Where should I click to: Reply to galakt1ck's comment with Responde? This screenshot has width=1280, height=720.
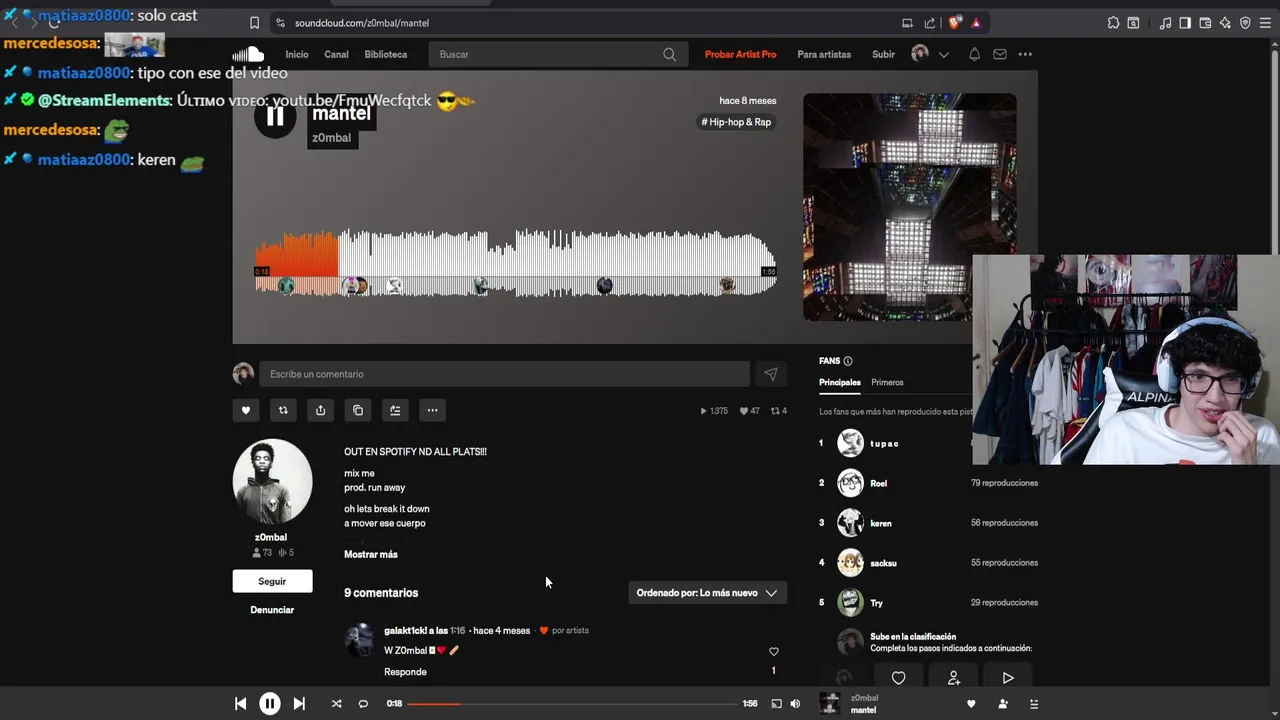coord(405,672)
